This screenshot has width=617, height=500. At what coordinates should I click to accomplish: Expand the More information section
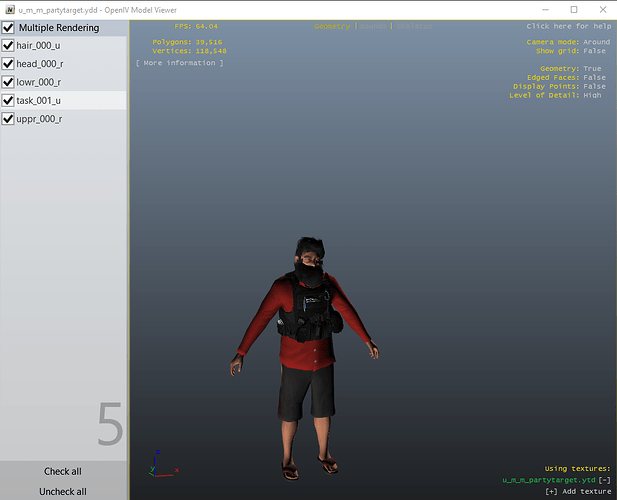tap(180, 63)
